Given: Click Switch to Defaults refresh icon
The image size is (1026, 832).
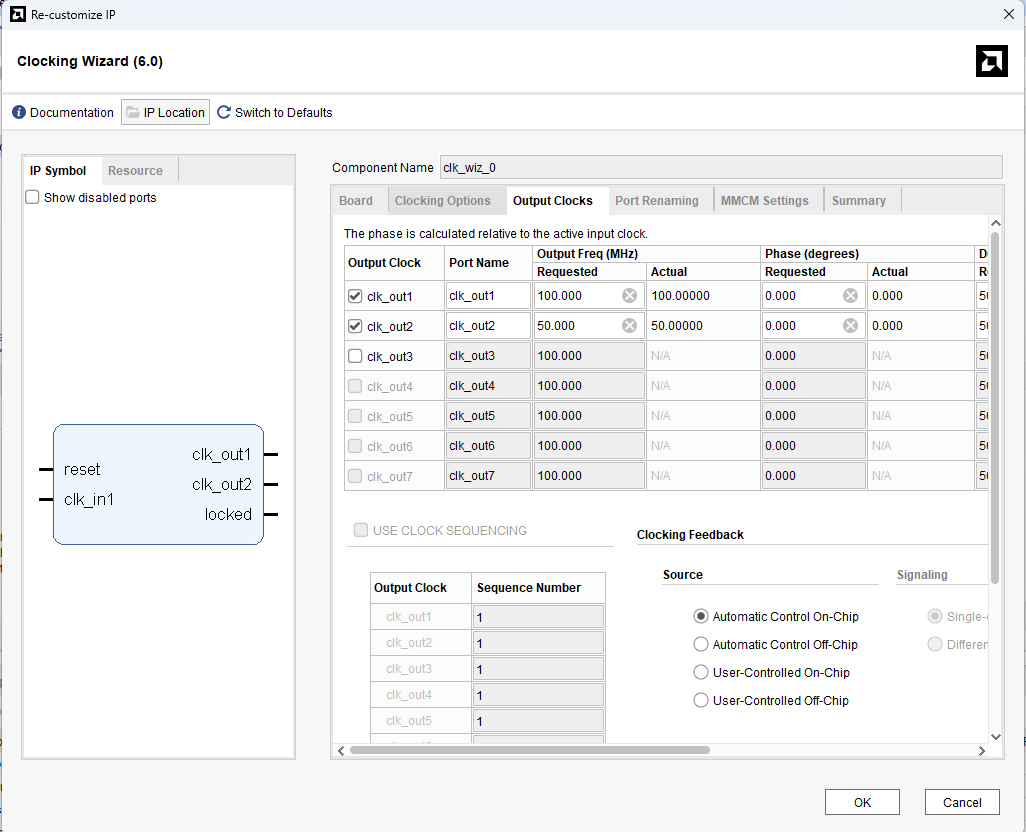Looking at the screenshot, I should coord(224,112).
